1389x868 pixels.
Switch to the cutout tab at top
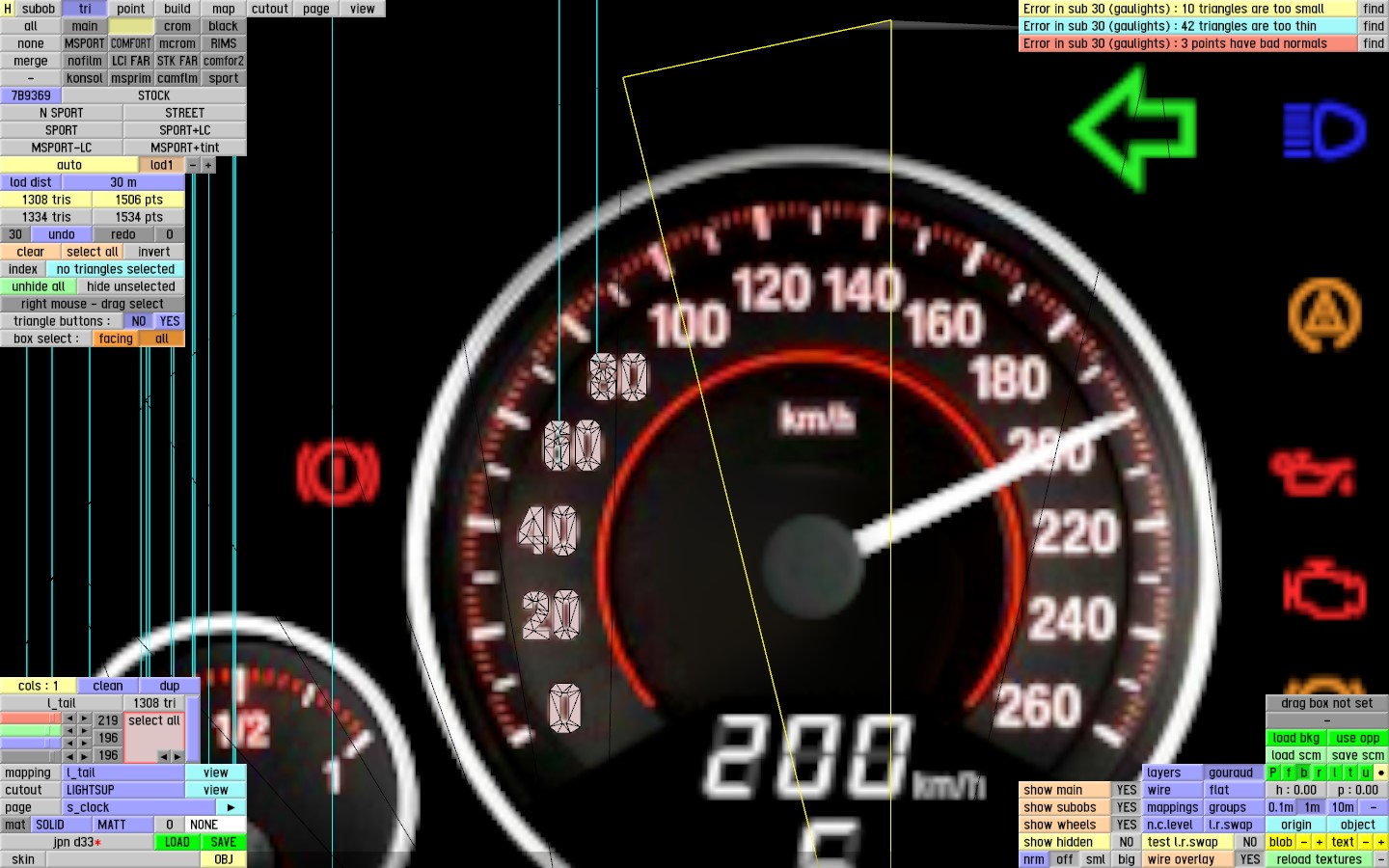point(270,9)
